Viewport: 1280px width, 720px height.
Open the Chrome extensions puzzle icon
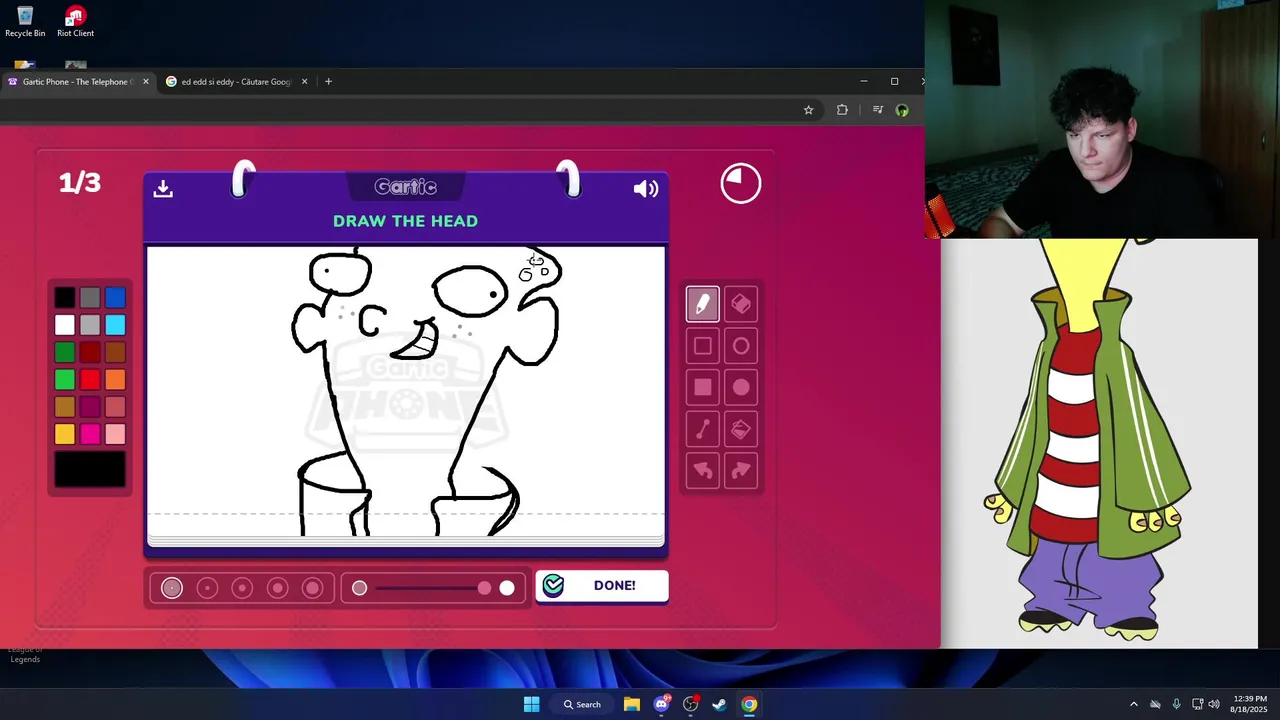pos(842,110)
